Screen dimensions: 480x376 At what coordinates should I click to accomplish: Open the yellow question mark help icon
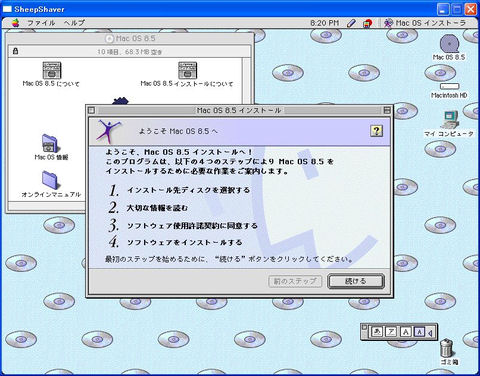pyautogui.click(x=376, y=131)
